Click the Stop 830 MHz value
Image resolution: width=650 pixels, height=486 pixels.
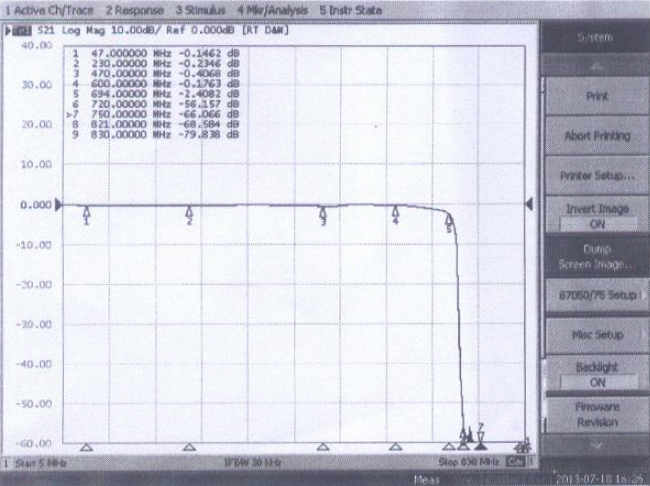pyautogui.click(x=468, y=462)
